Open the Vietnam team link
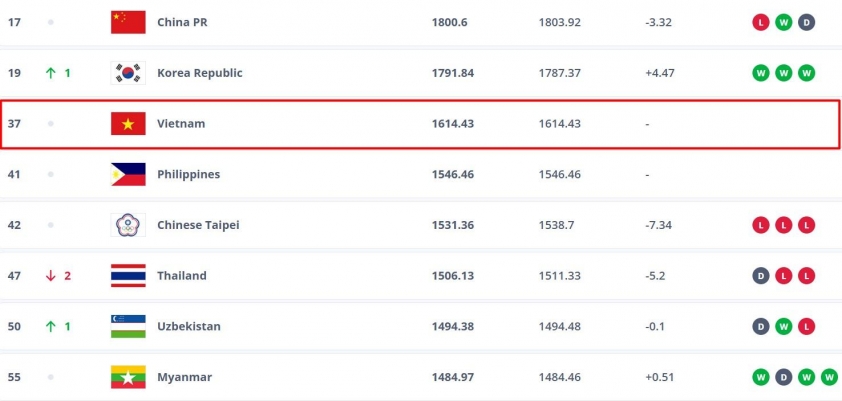Image resolution: width=842 pixels, height=401 pixels. tap(181, 123)
